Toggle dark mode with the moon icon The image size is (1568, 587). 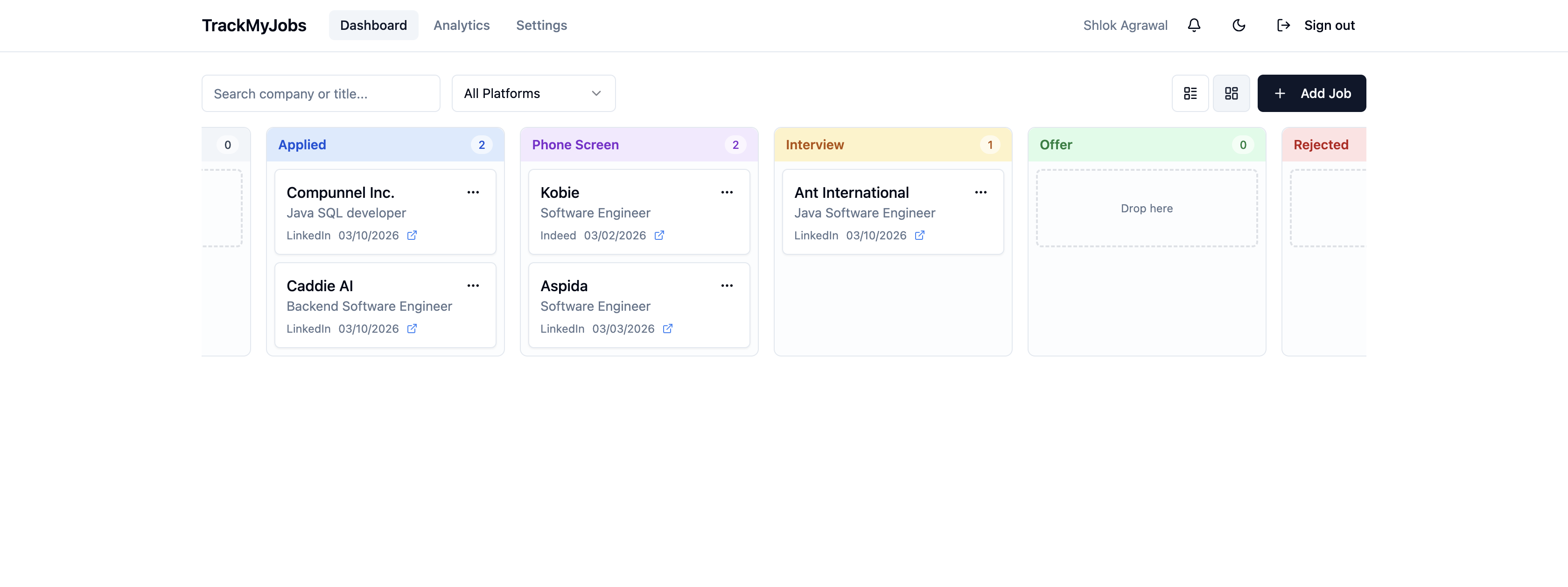click(x=1239, y=25)
